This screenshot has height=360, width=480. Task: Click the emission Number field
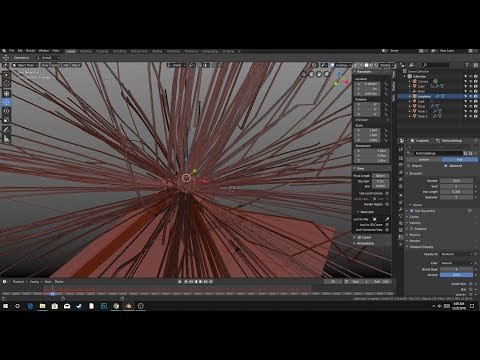point(456,180)
